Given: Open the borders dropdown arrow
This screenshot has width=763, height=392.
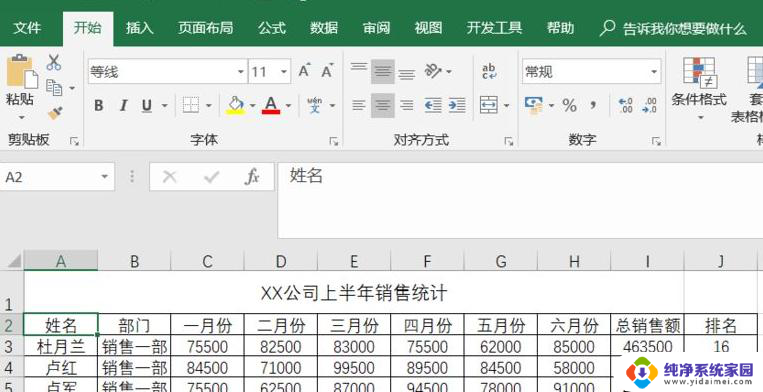Looking at the screenshot, I should pyautogui.click(x=209, y=106).
